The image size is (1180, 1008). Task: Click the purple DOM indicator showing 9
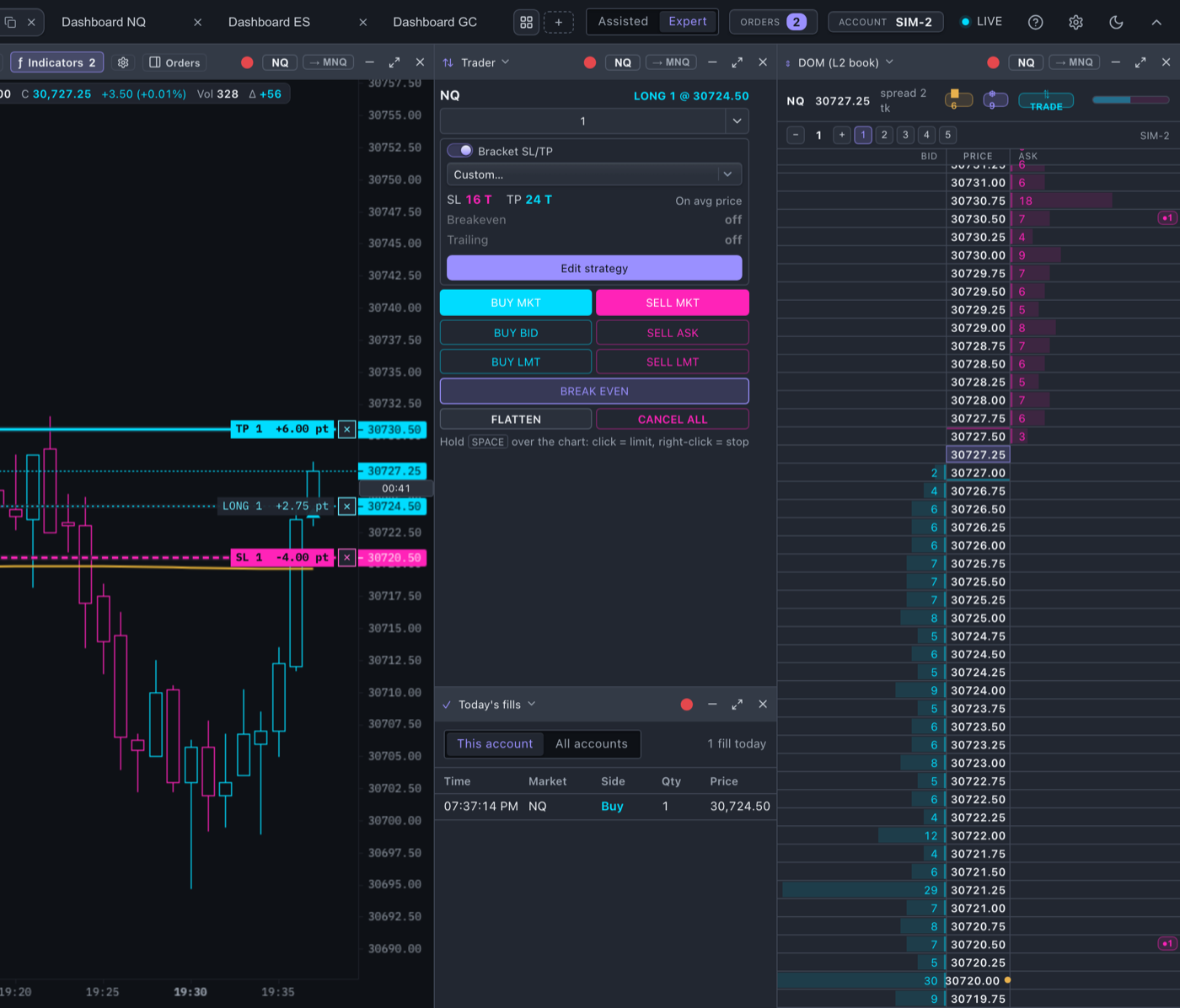click(x=995, y=100)
